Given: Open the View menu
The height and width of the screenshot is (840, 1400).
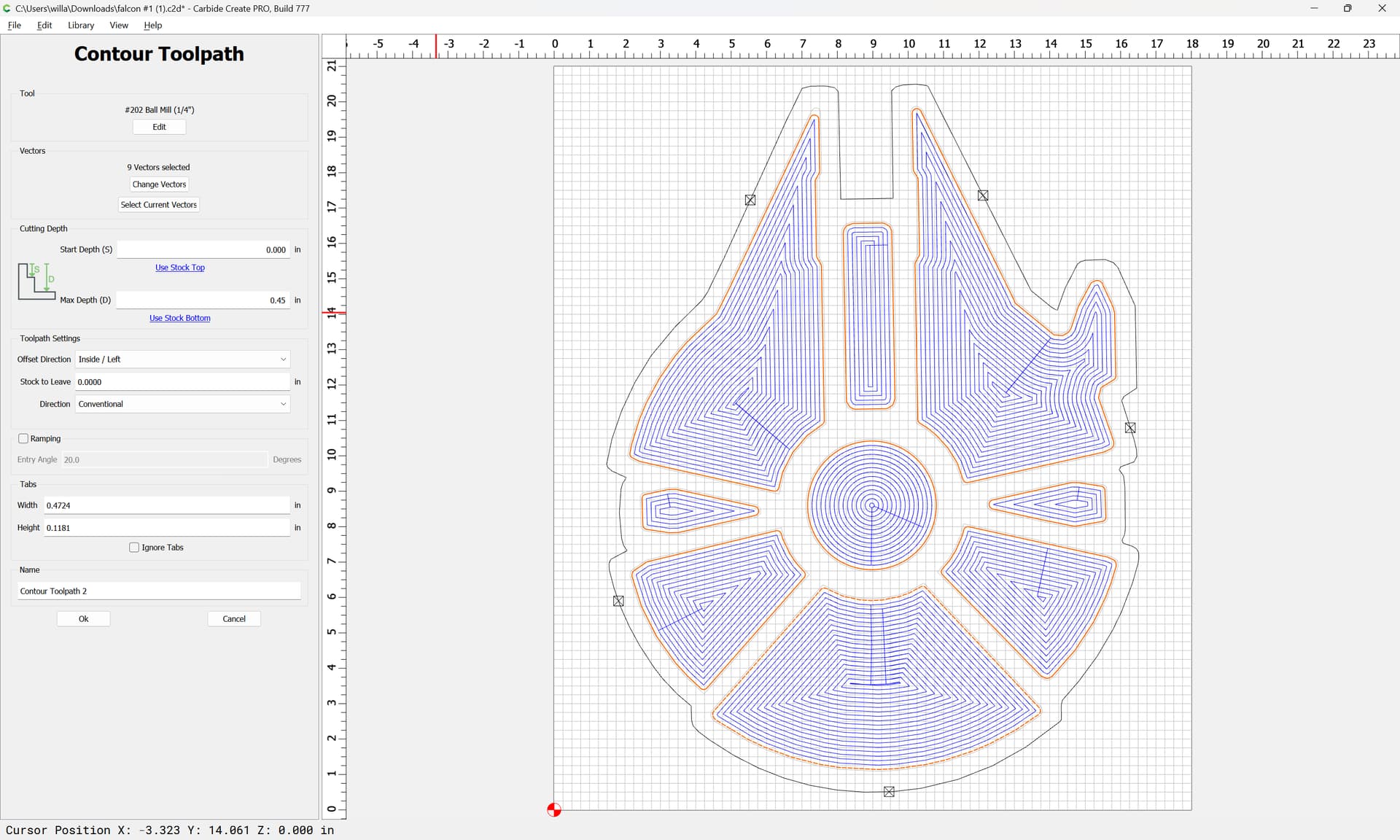Looking at the screenshot, I should [x=119, y=25].
